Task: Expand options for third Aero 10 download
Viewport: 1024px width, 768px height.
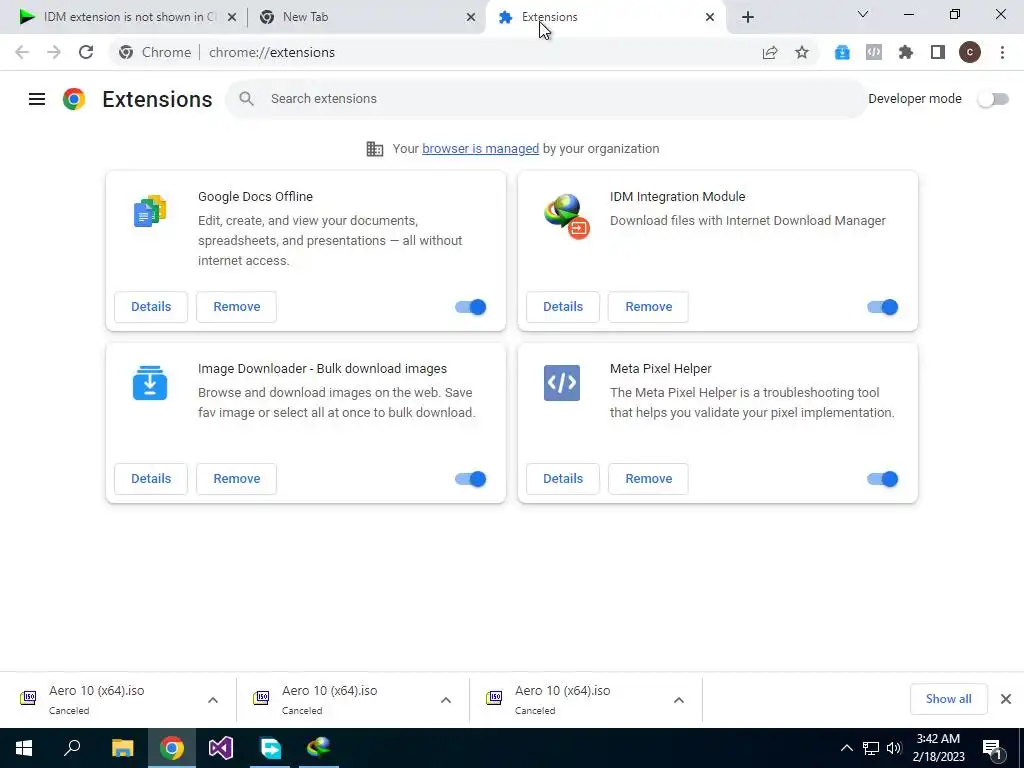Action: point(679,700)
